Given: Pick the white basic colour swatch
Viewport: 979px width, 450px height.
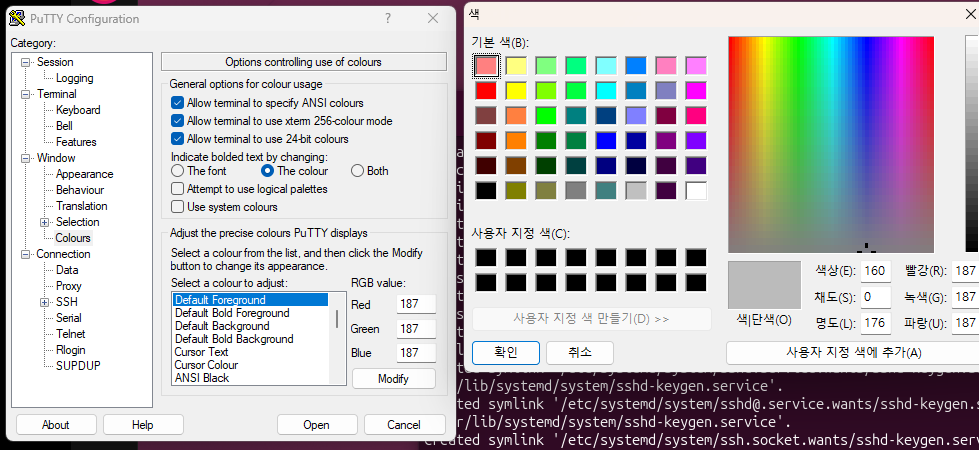Looking at the screenshot, I should (x=696, y=190).
